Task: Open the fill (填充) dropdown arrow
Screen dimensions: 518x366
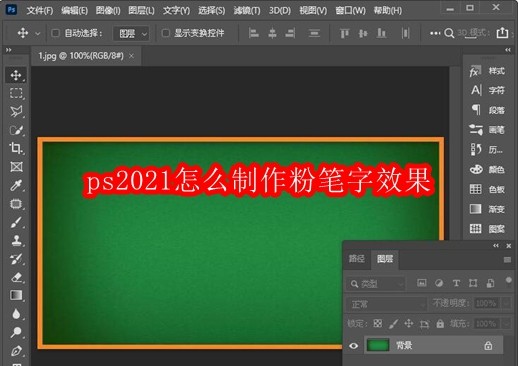Action: tap(507, 323)
